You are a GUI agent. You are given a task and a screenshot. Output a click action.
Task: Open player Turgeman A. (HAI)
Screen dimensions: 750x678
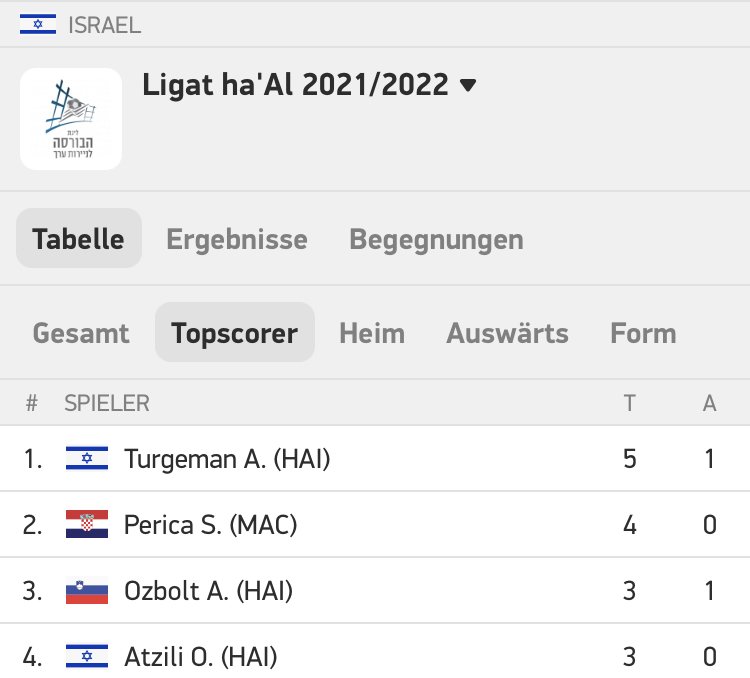(x=227, y=459)
